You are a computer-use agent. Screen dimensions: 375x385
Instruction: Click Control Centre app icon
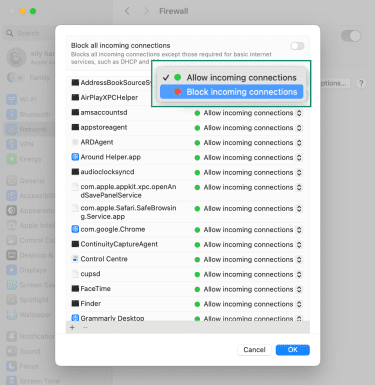pyautogui.click(x=75, y=259)
